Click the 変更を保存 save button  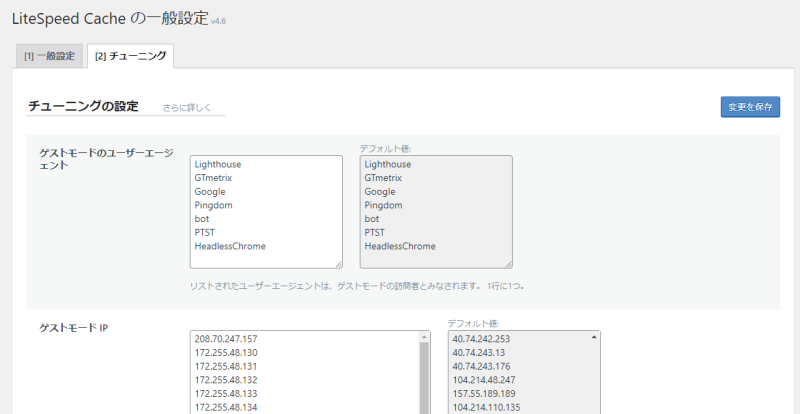point(749,107)
